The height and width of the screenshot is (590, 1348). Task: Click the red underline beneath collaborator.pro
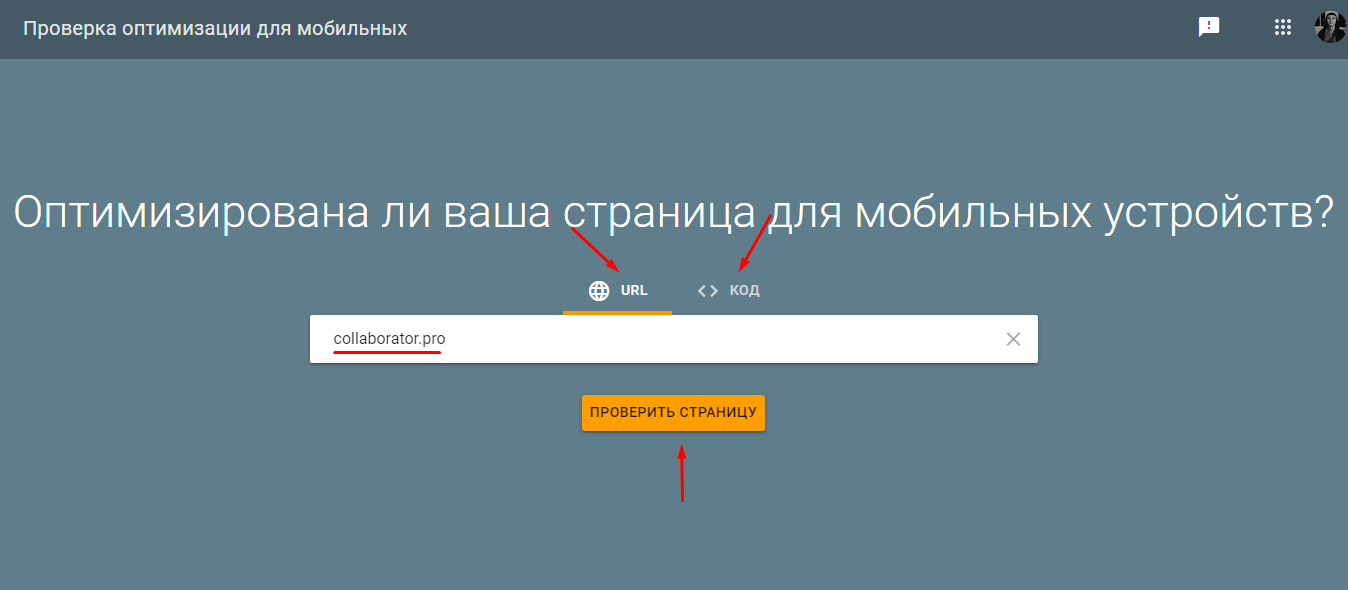[387, 354]
